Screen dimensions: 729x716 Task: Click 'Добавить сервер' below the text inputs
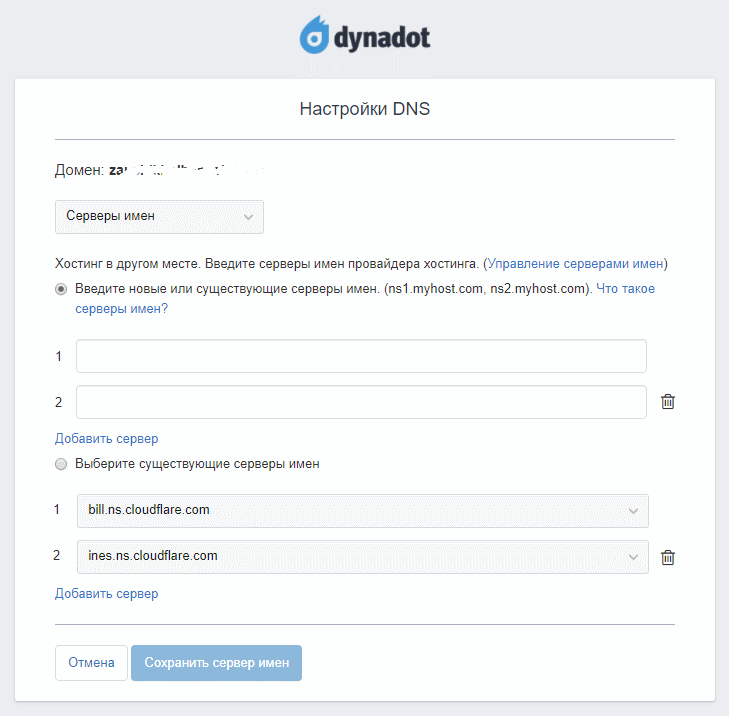pyautogui.click(x=106, y=438)
